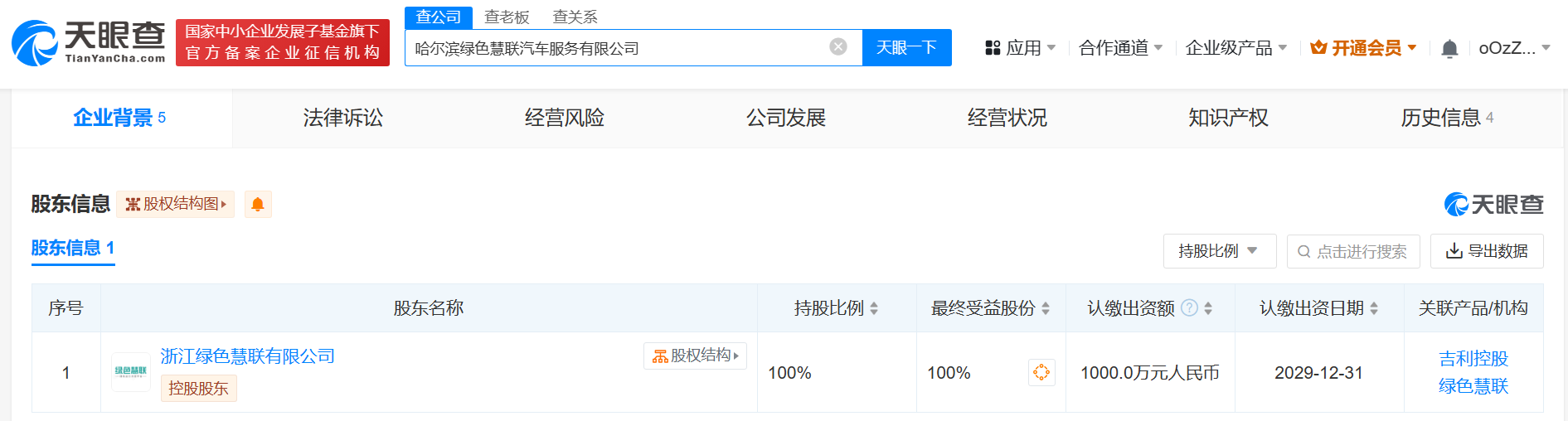Image resolution: width=1568 pixels, height=421 pixels.
Task: Click the 浙江绿色慧联 company logo thumbnail
Action: point(130,372)
